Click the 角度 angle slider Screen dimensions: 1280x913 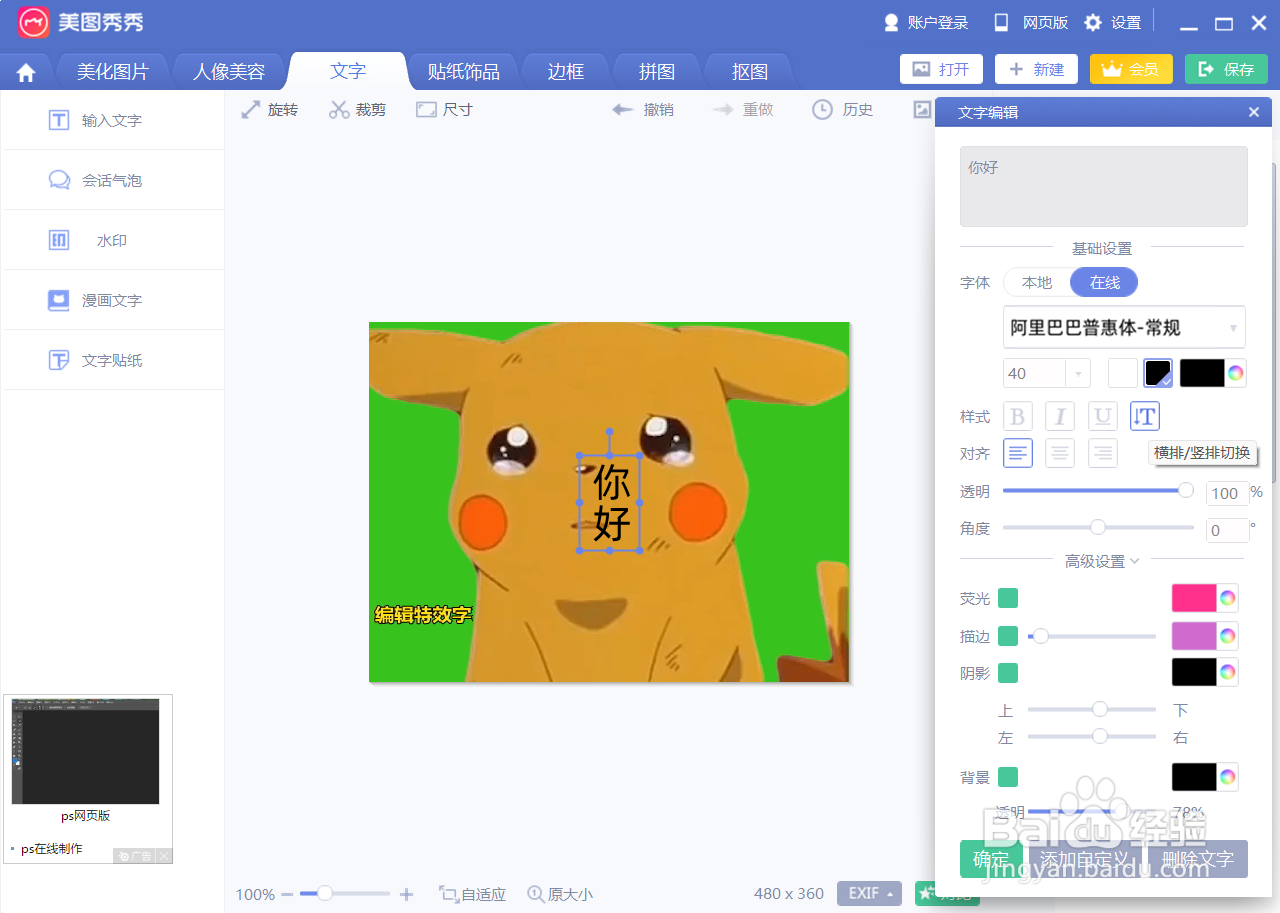[x=1098, y=527]
